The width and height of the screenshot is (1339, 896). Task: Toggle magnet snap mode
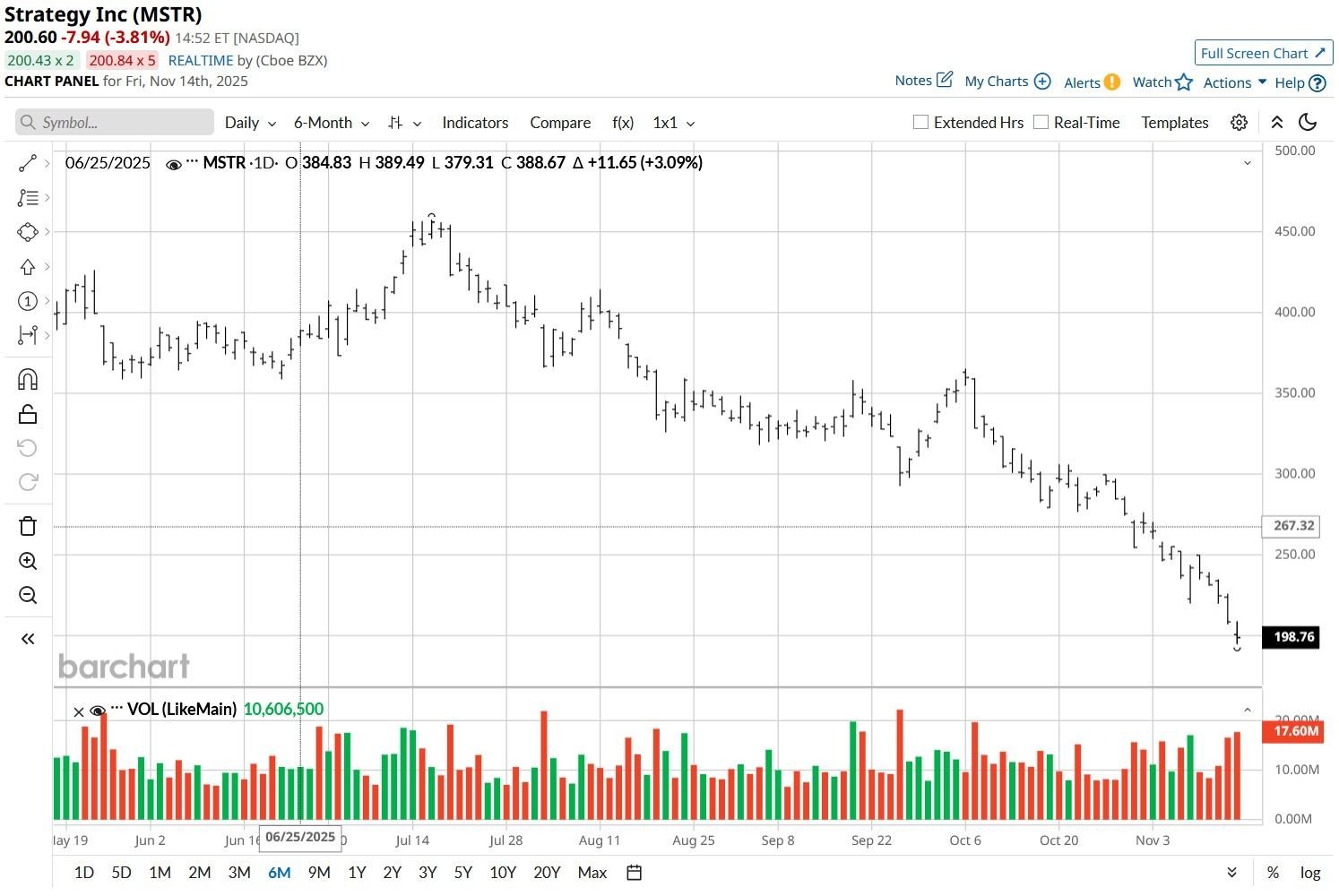[28, 379]
